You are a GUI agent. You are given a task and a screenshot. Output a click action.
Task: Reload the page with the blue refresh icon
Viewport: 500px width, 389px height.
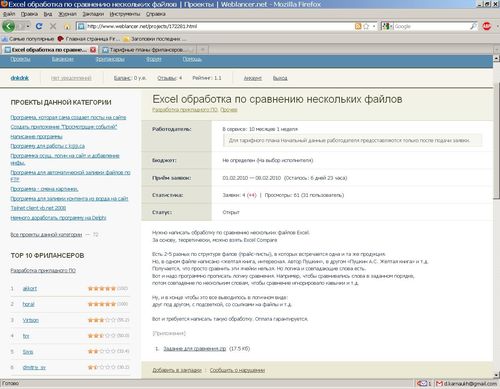(x=39, y=26)
